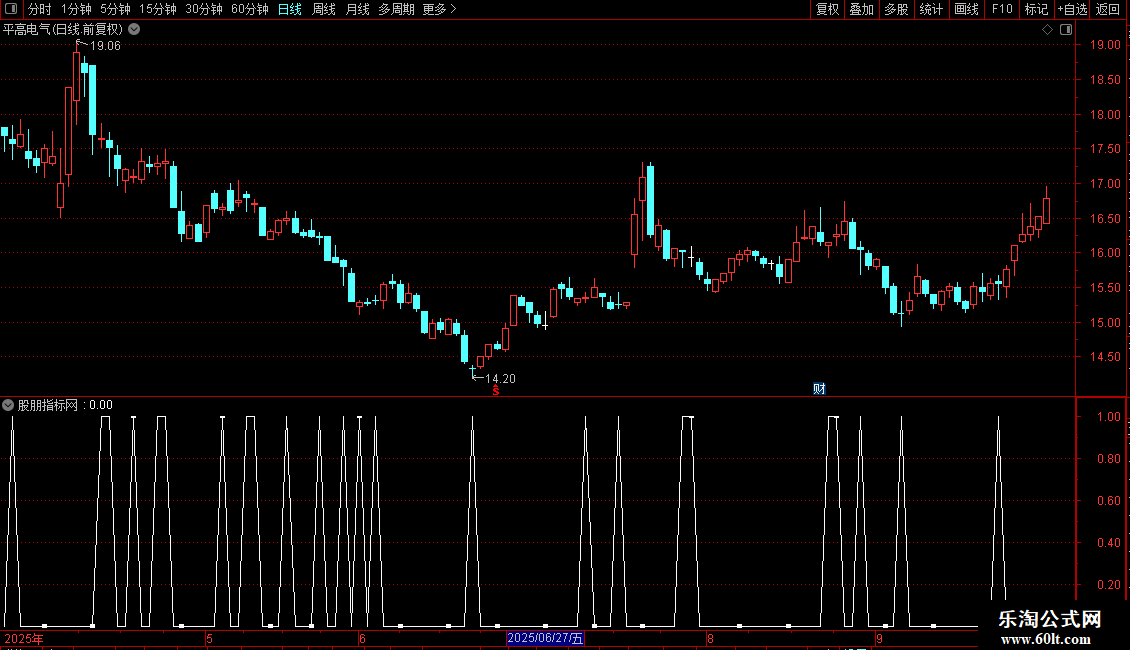Click the 2025/06/27/五 date label

click(545, 638)
